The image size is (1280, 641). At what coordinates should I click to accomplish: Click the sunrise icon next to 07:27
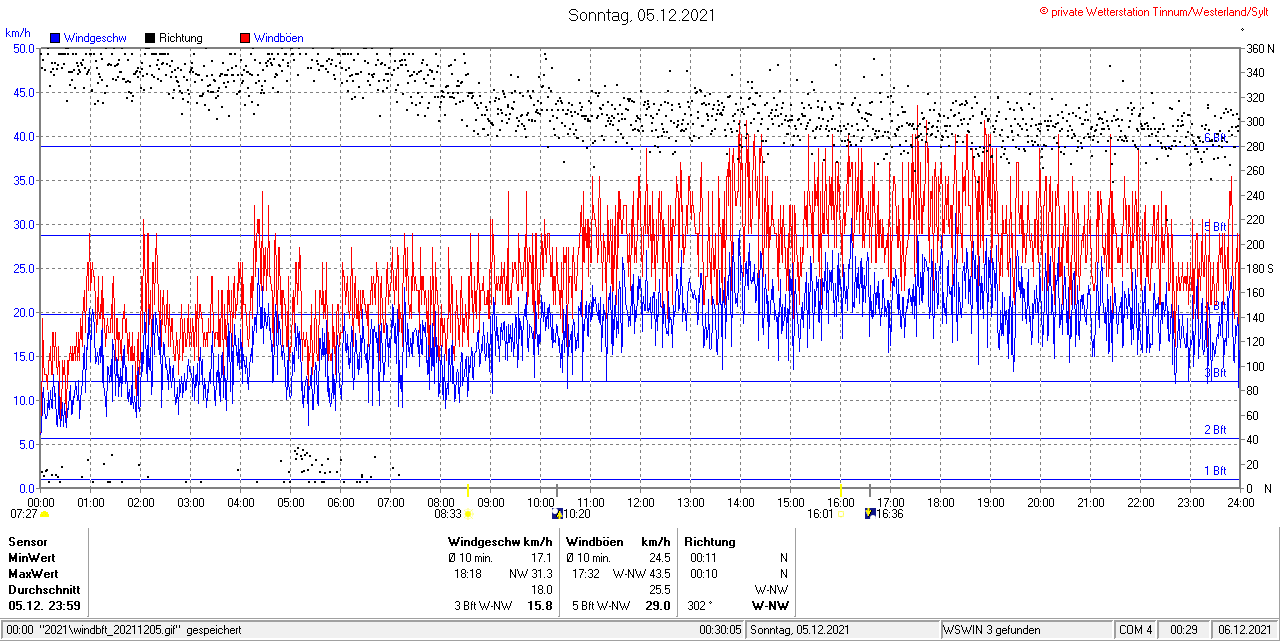click(44, 513)
